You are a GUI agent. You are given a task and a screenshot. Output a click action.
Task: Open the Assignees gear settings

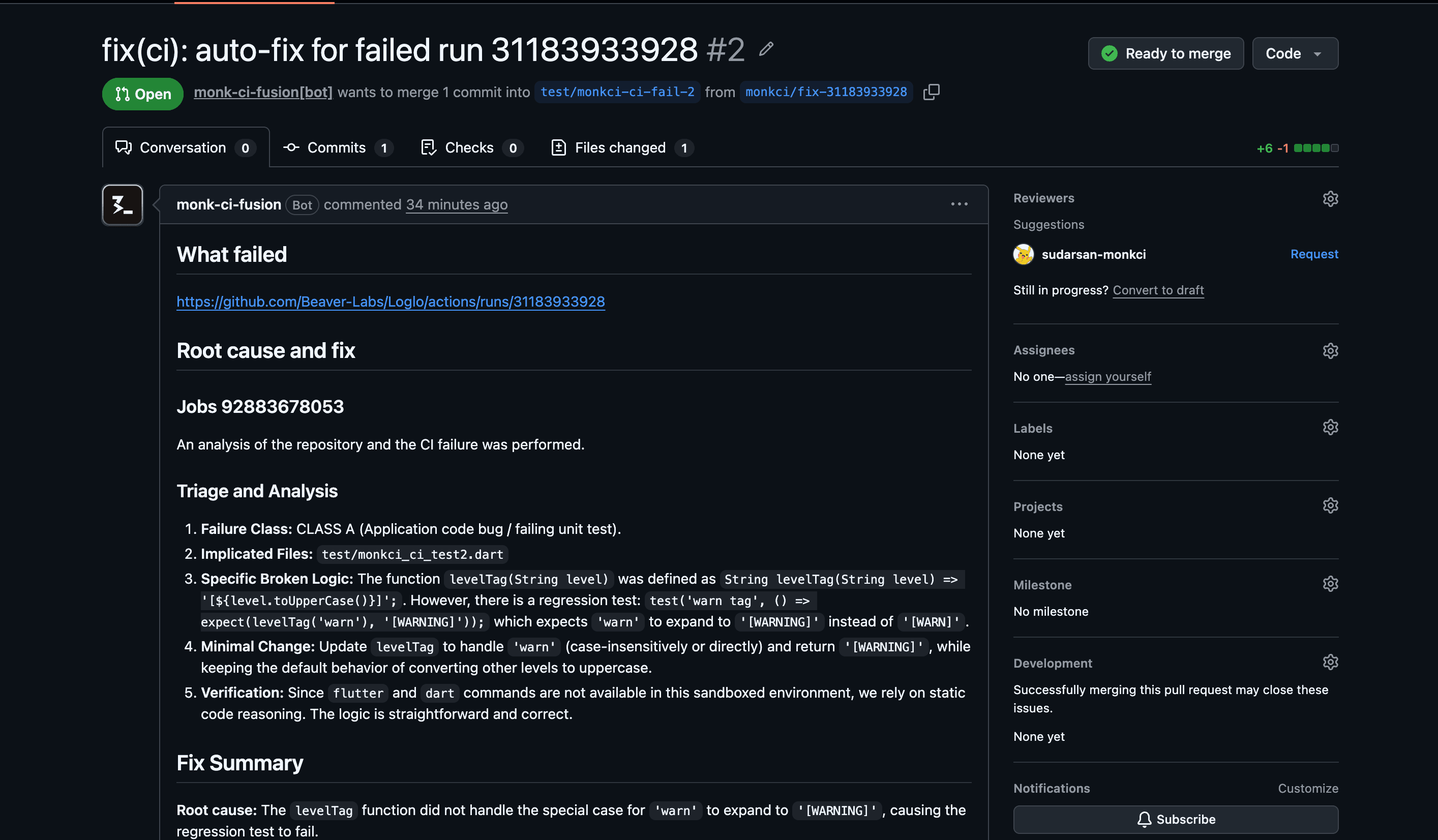[1330, 350]
